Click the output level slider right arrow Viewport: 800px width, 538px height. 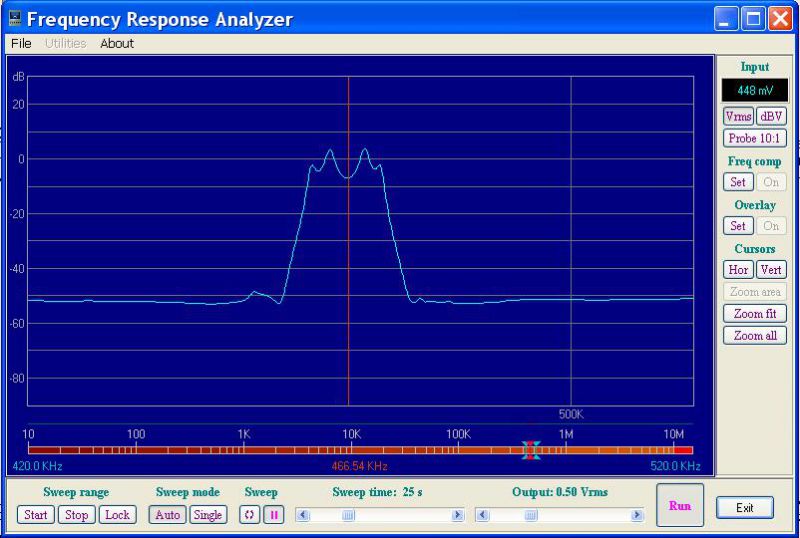[x=637, y=515]
